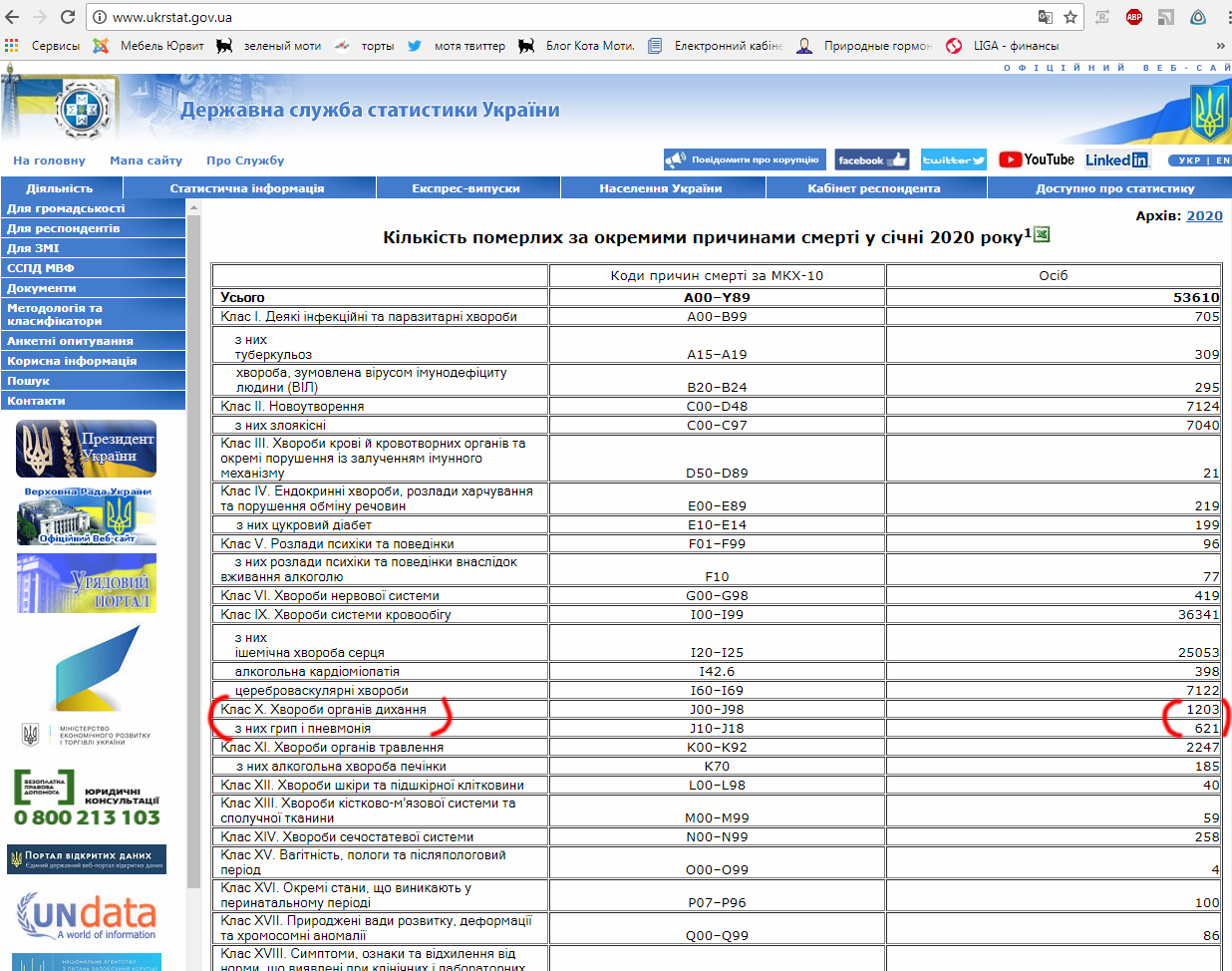This screenshot has height=971, width=1232.
Task: Switch language with УКР | EN toggle
Action: click(x=1199, y=161)
